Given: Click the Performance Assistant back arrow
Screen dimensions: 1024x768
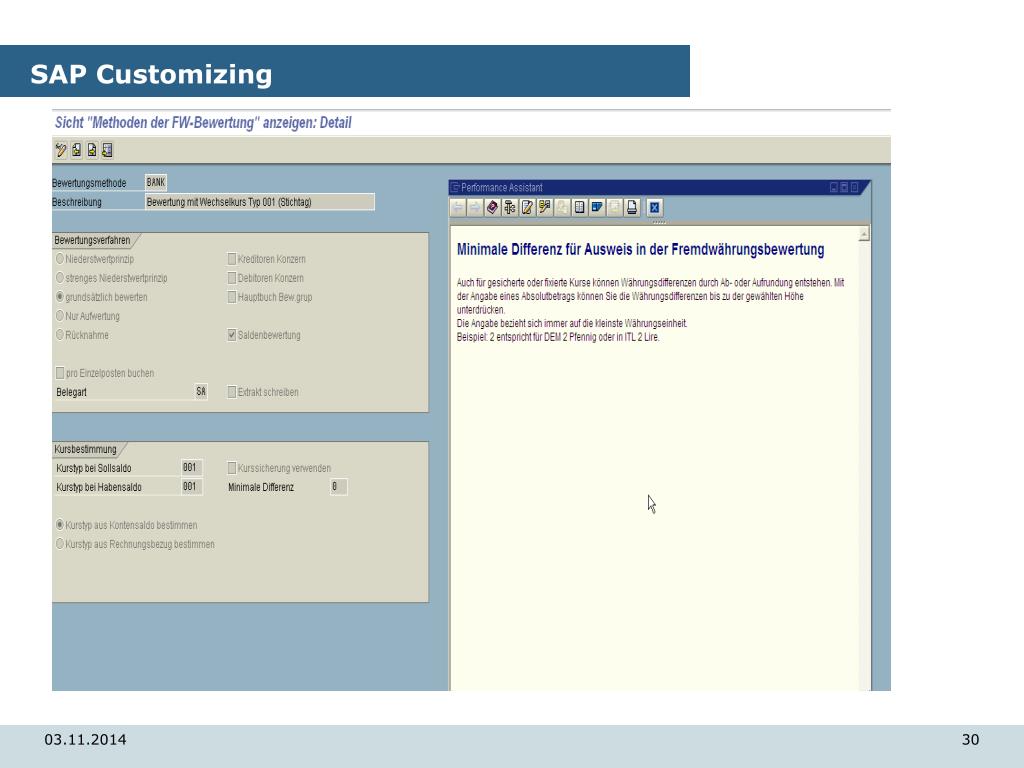Looking at the screenshot, I should 458,208.
